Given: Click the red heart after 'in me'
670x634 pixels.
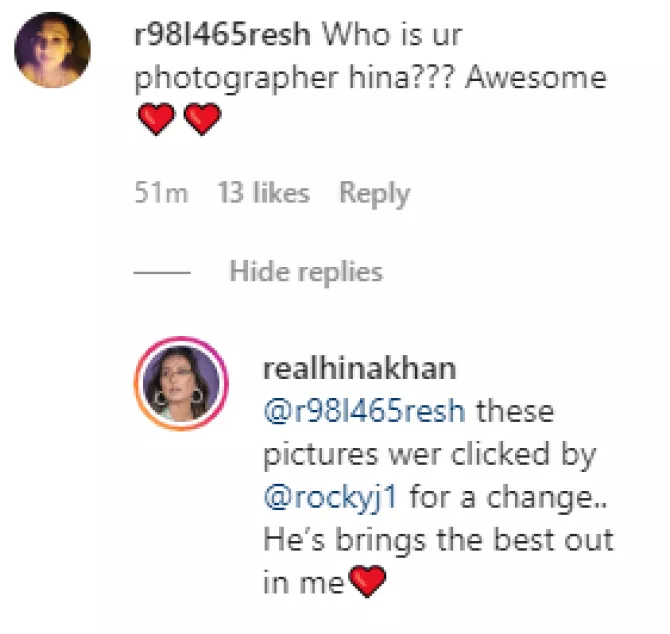Looking at the screenshot, I should click(369, 583).
